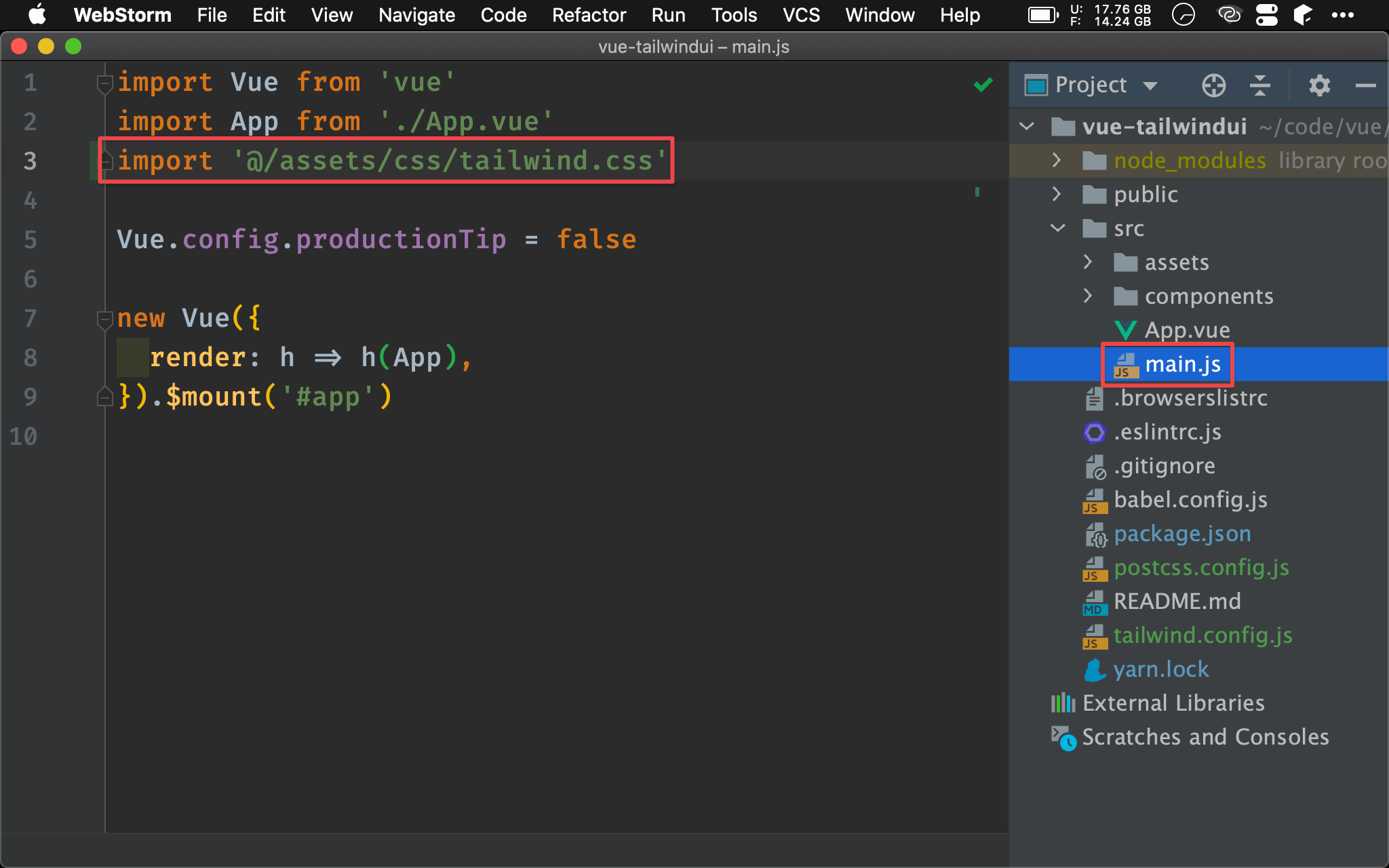Hide the Project panel with the minus icon

(1365, 85)
